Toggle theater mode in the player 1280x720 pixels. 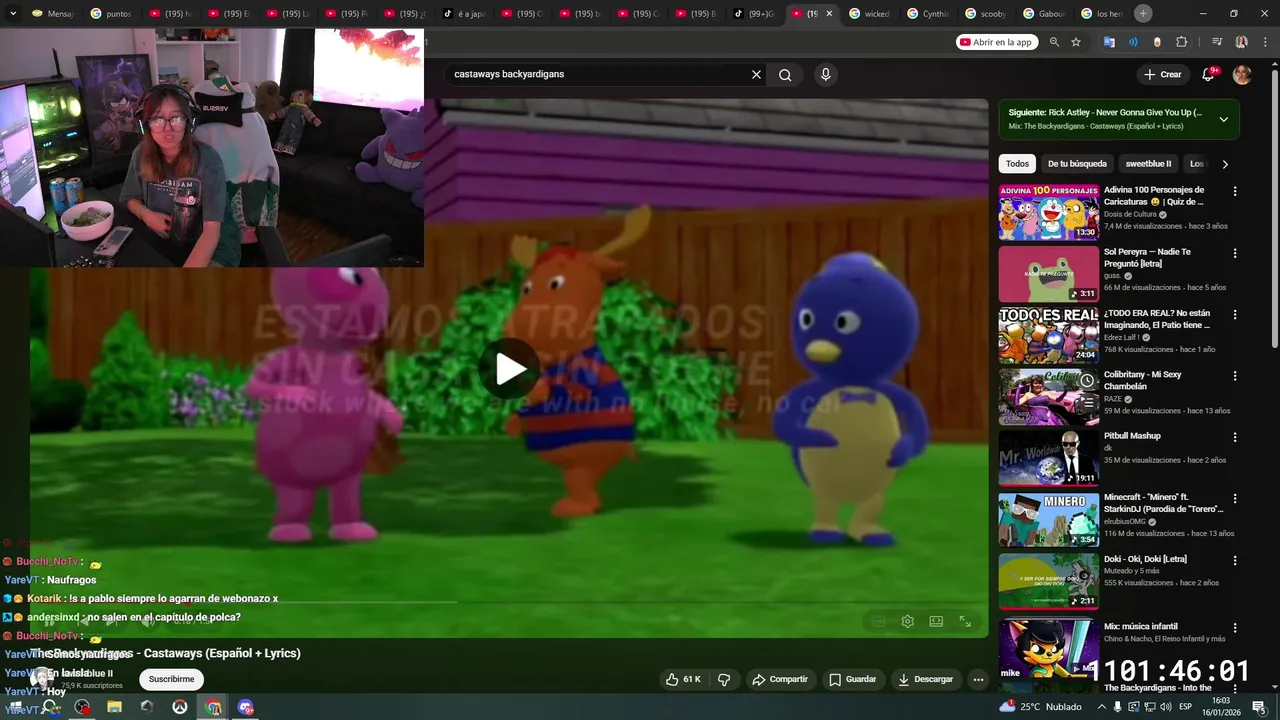point(936,621)
